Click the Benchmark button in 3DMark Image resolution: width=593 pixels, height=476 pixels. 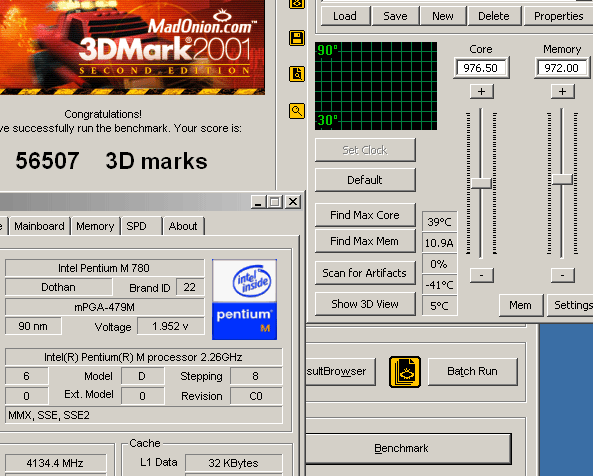[408, 449]
